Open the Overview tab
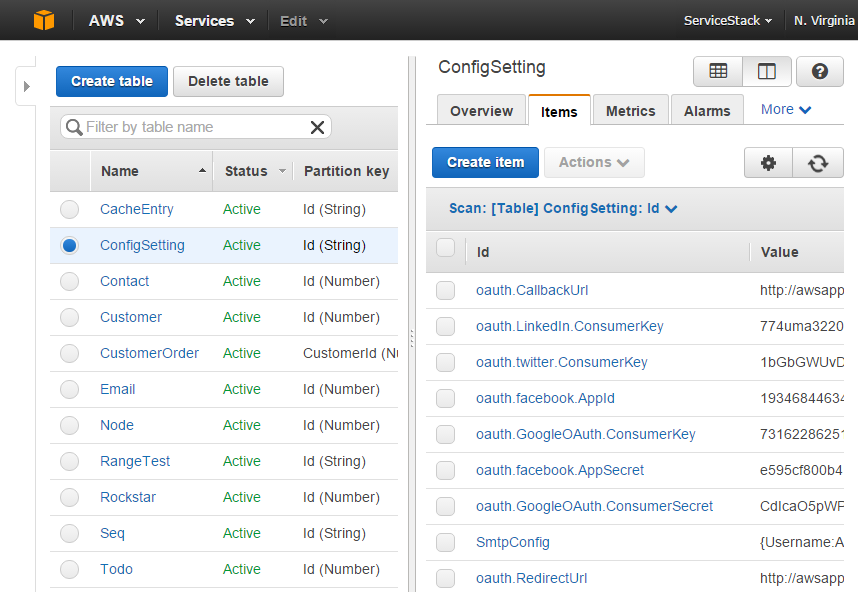The image size is (858, 592). click(x=481, y=111)
